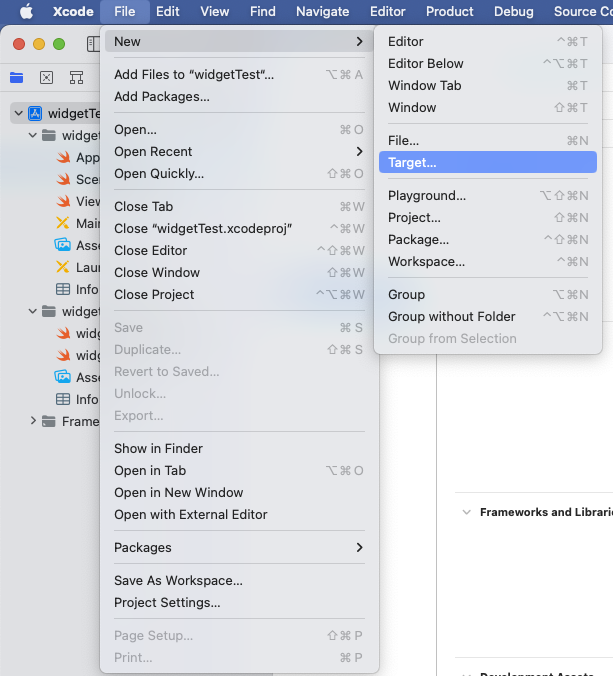Click the Edit menu in menu bar
Viewport: 613px width, 676px height.
point(168,12)
